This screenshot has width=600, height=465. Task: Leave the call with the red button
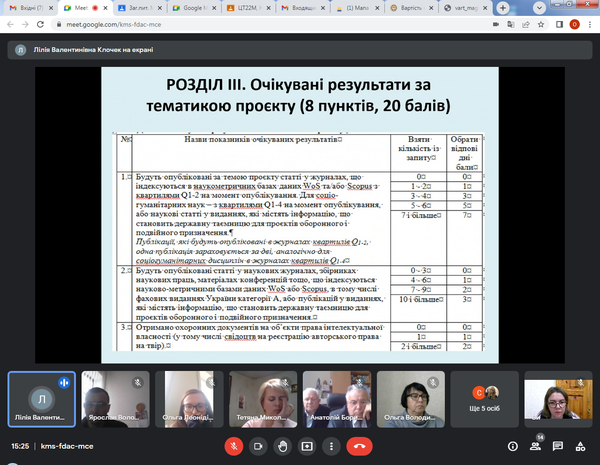[x=359, y=445]
